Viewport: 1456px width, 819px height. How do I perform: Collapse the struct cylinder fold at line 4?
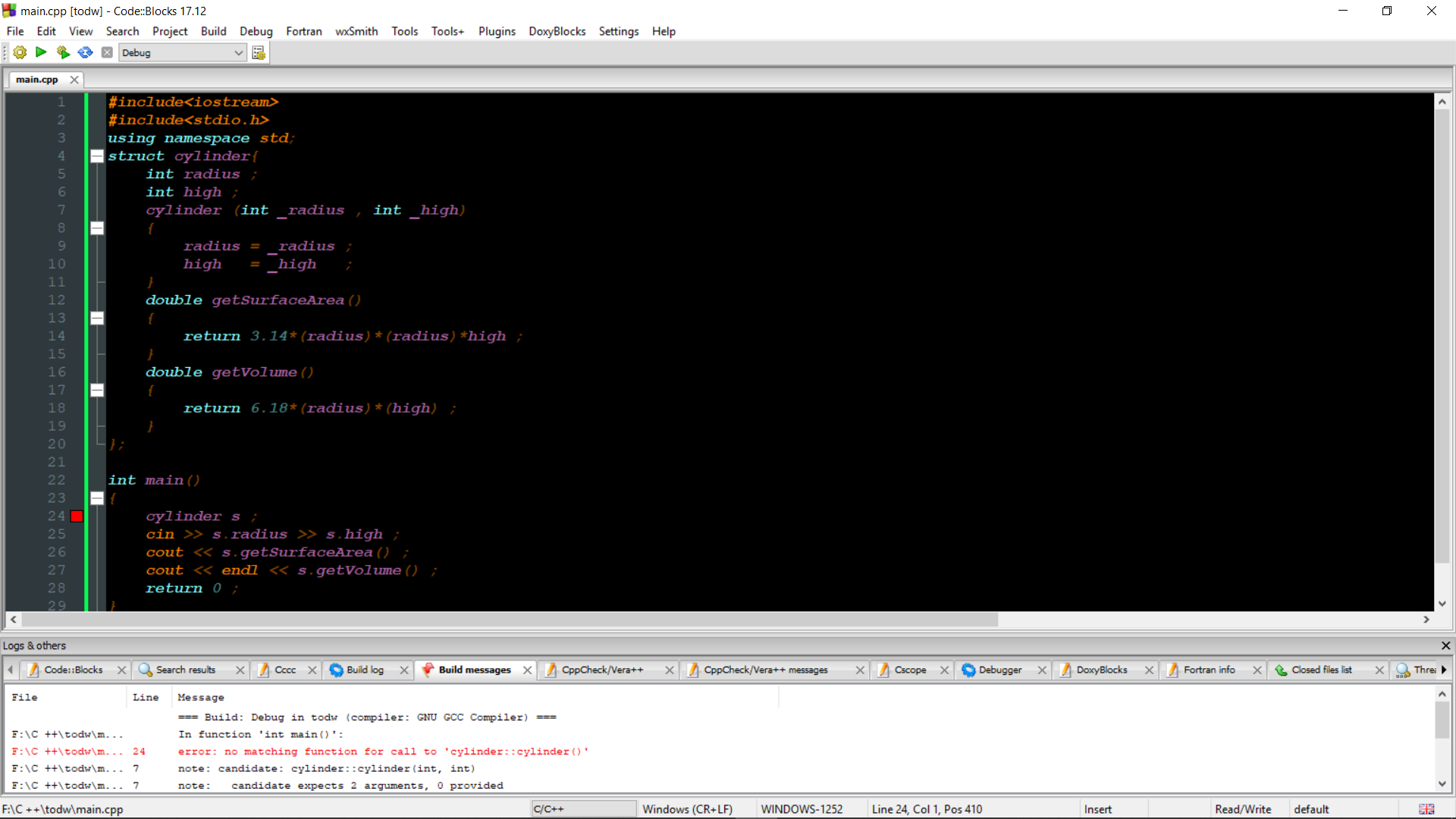pos(97,156)
